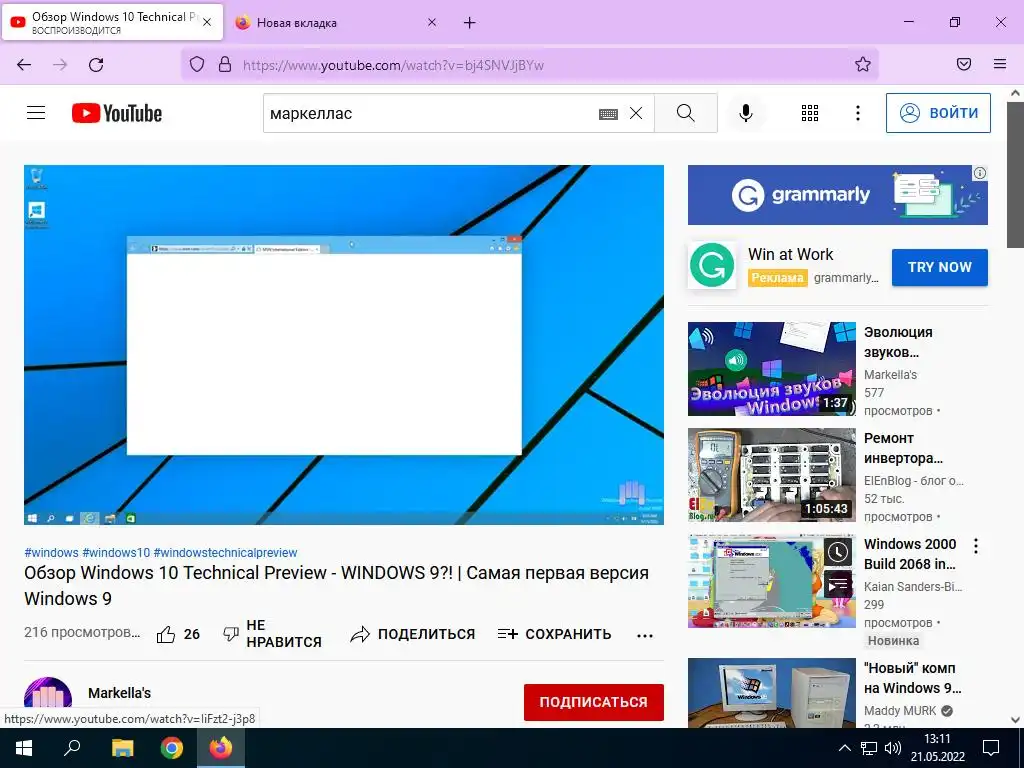Close the Новая вкладка tab
Image resolution: width=1024 pixels, height=768 pixels.
432,22
